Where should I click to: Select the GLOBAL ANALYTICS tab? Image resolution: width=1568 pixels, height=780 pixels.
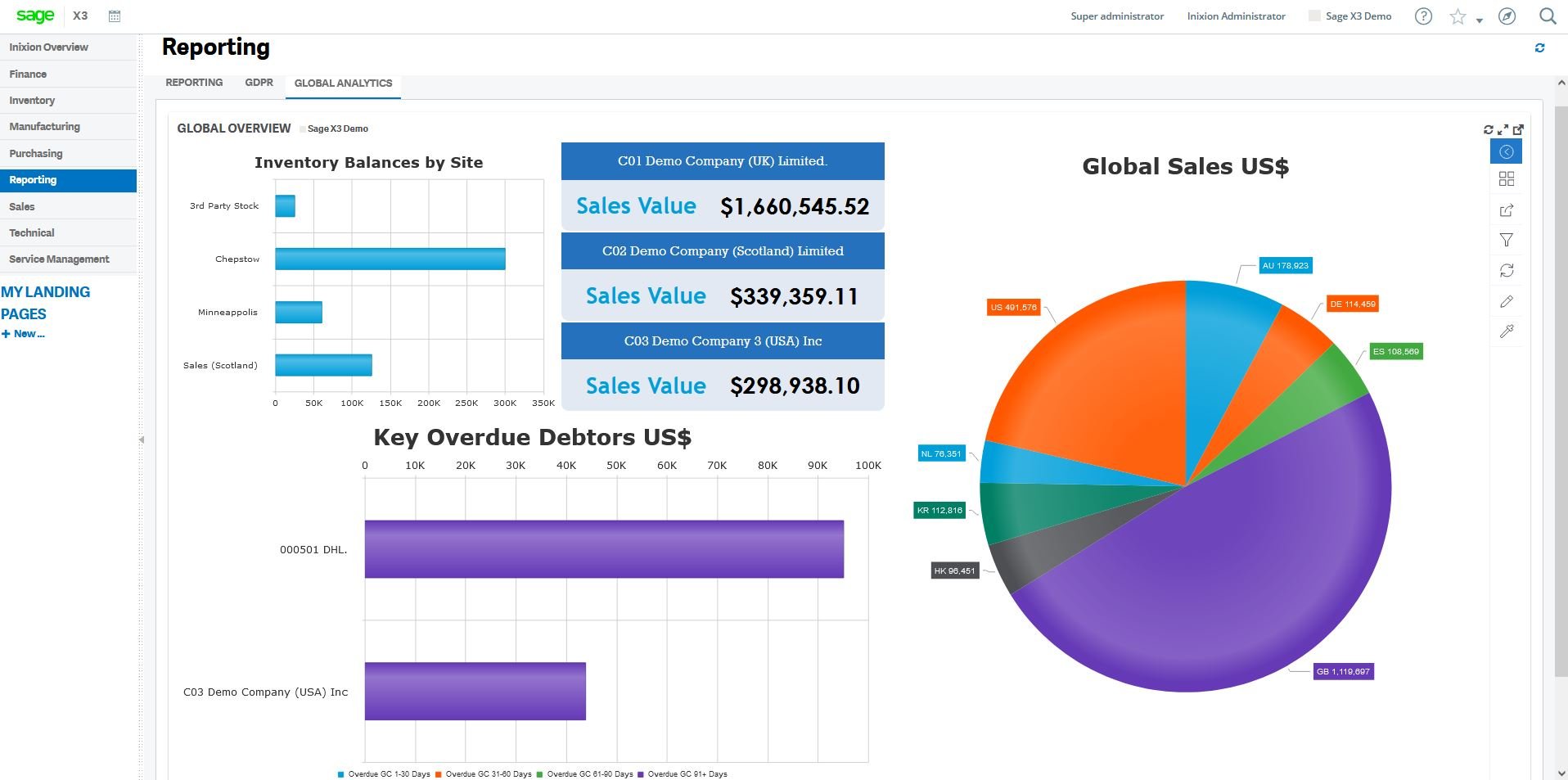343,83
